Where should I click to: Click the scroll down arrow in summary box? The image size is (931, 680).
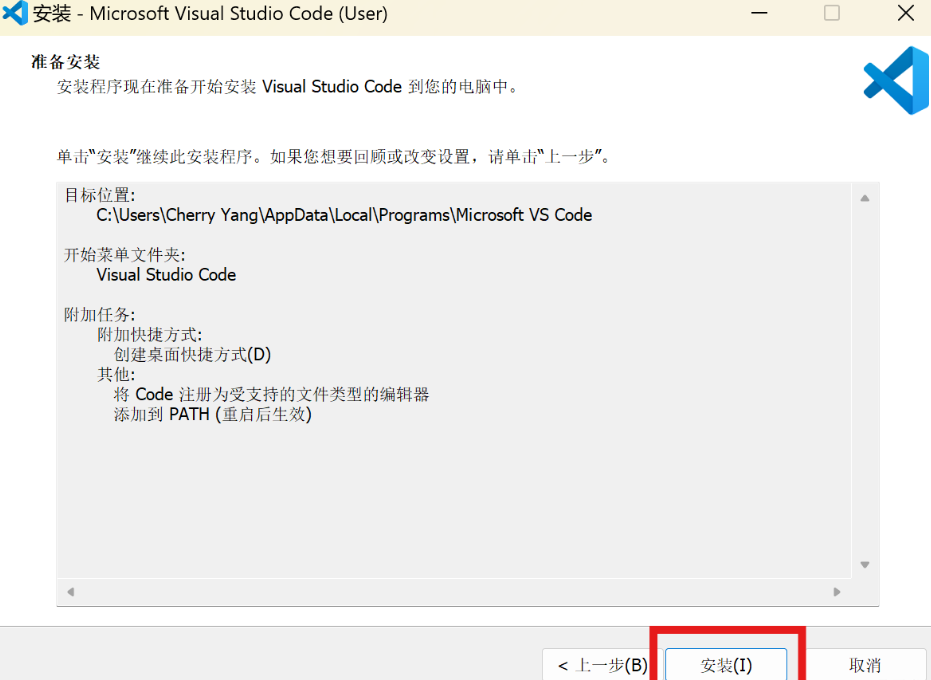(865, 565)
